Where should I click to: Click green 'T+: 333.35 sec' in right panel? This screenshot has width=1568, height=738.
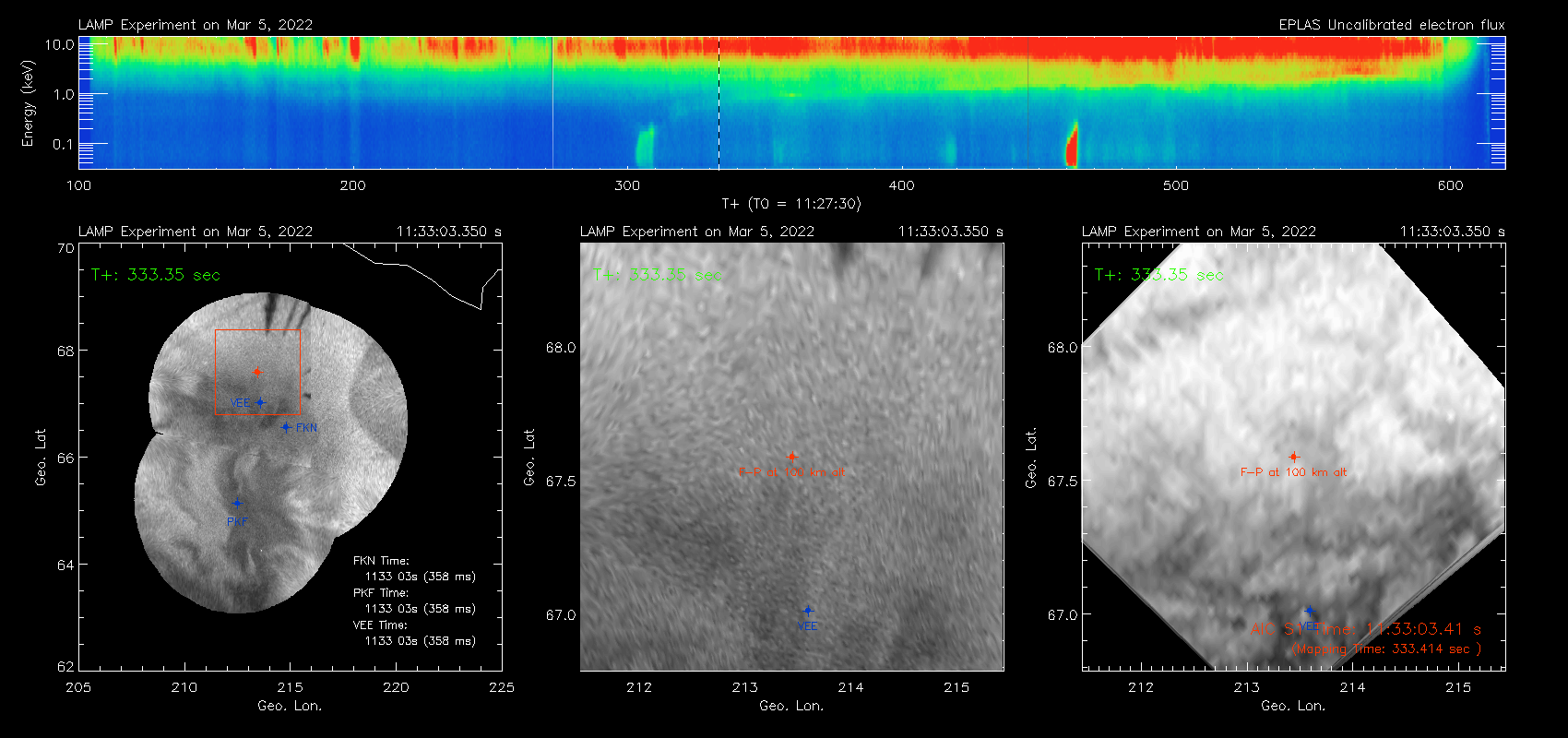click(1159, 275)
